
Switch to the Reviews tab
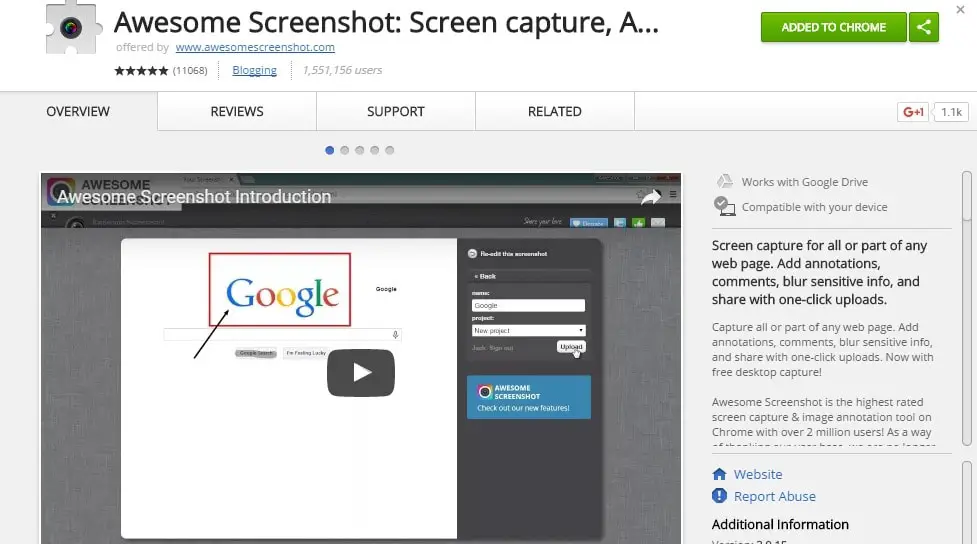[x=237, y=112]
